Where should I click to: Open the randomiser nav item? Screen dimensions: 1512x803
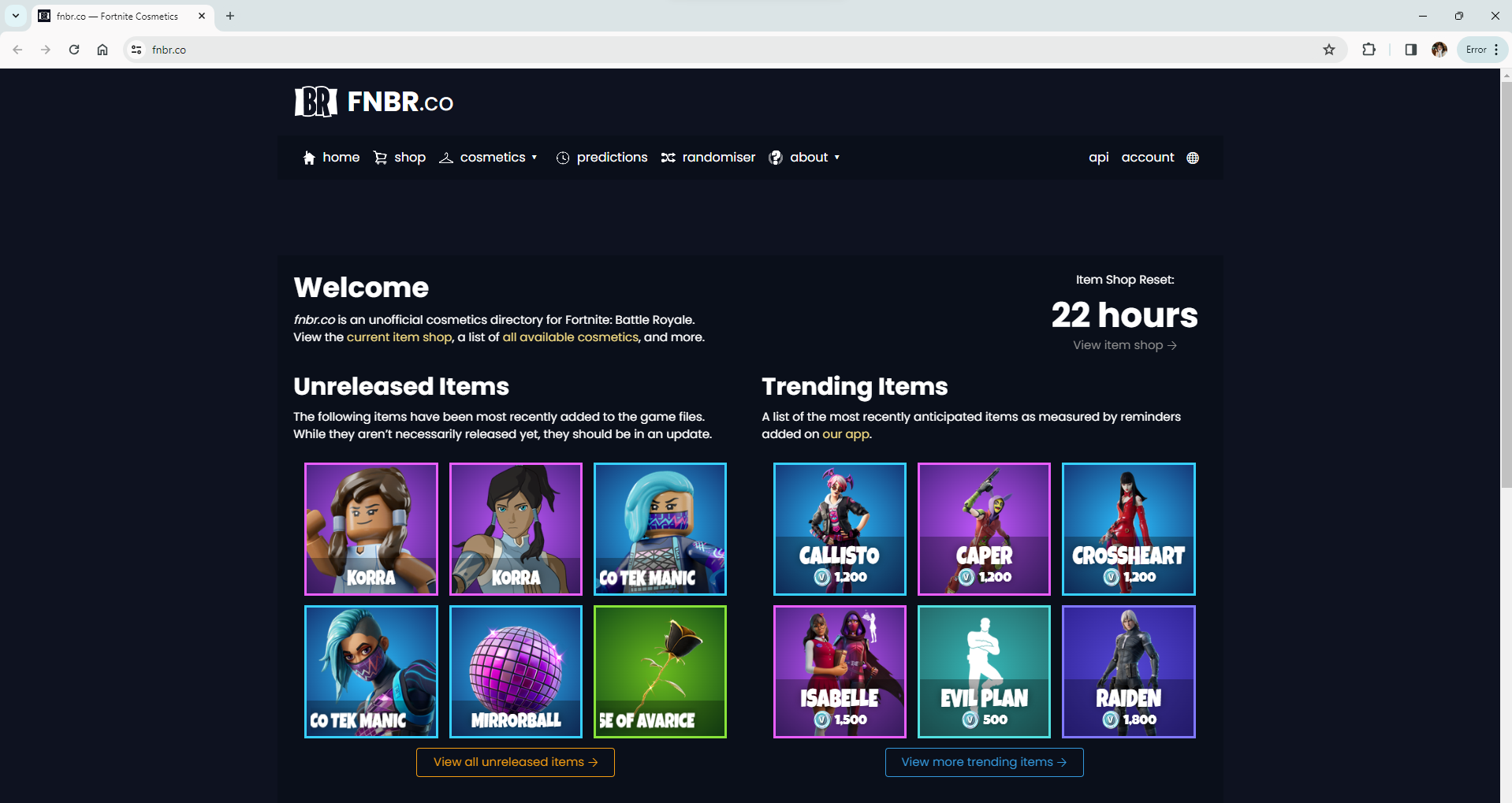(708, 158)
